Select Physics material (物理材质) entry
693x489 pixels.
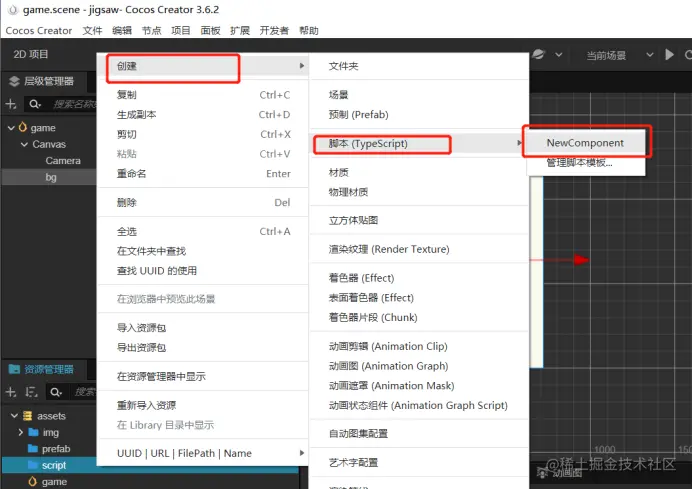(419, 192)
